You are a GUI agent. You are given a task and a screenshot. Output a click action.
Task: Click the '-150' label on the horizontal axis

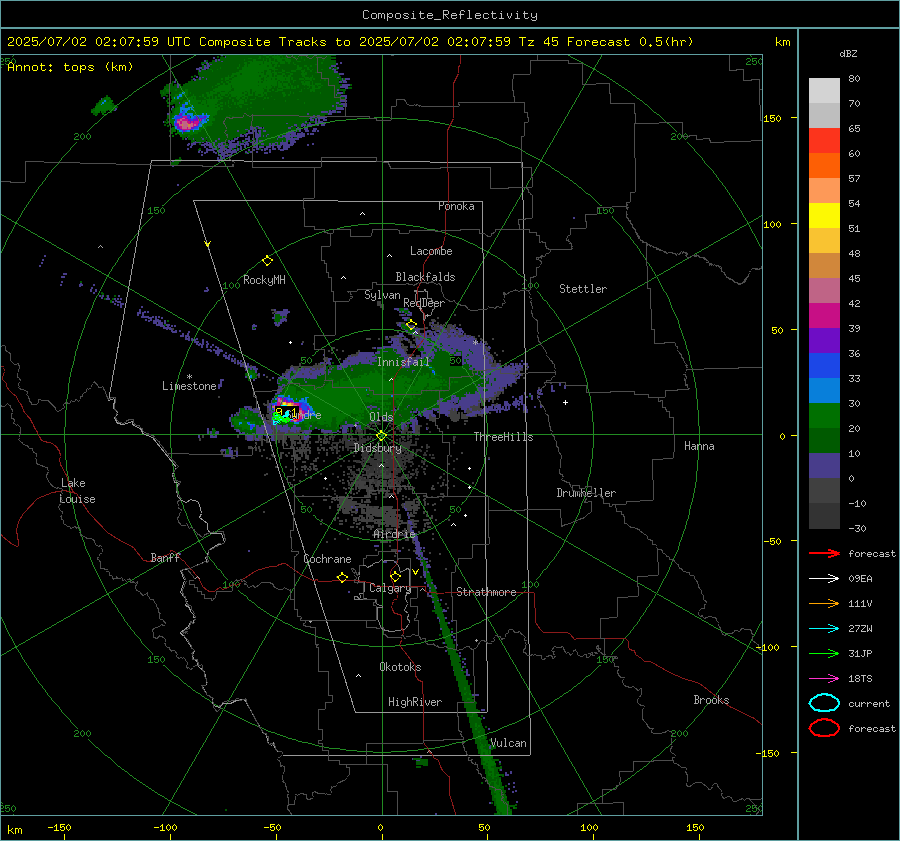(59, 827)
